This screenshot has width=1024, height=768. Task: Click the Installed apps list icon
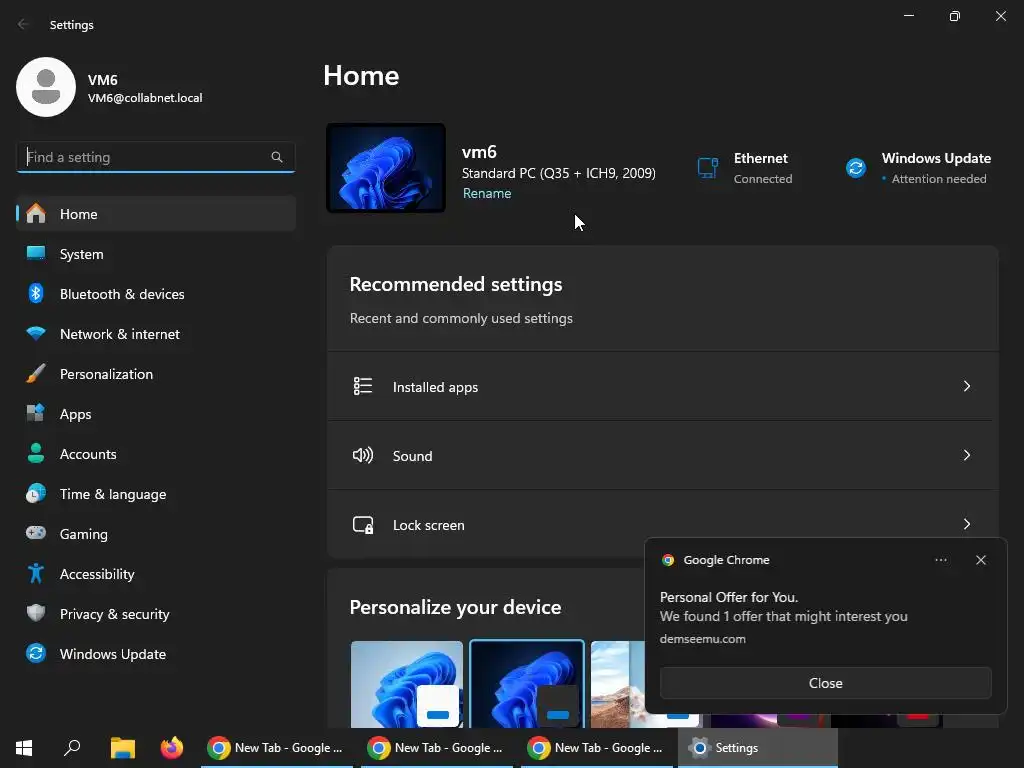tap(362, 386)
